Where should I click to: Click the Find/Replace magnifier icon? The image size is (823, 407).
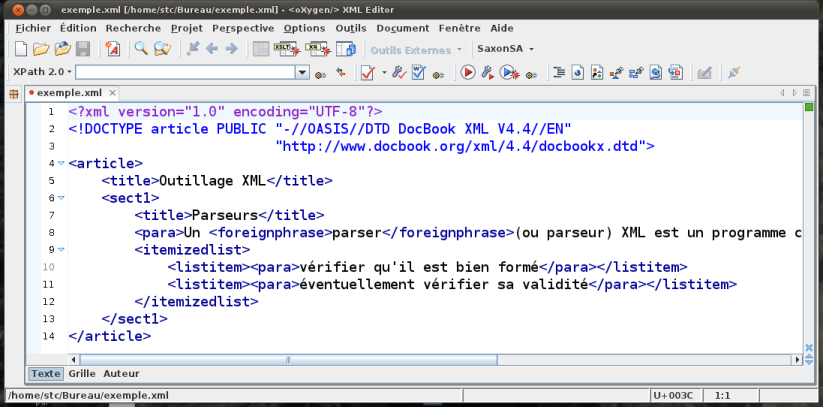point(141,48)
